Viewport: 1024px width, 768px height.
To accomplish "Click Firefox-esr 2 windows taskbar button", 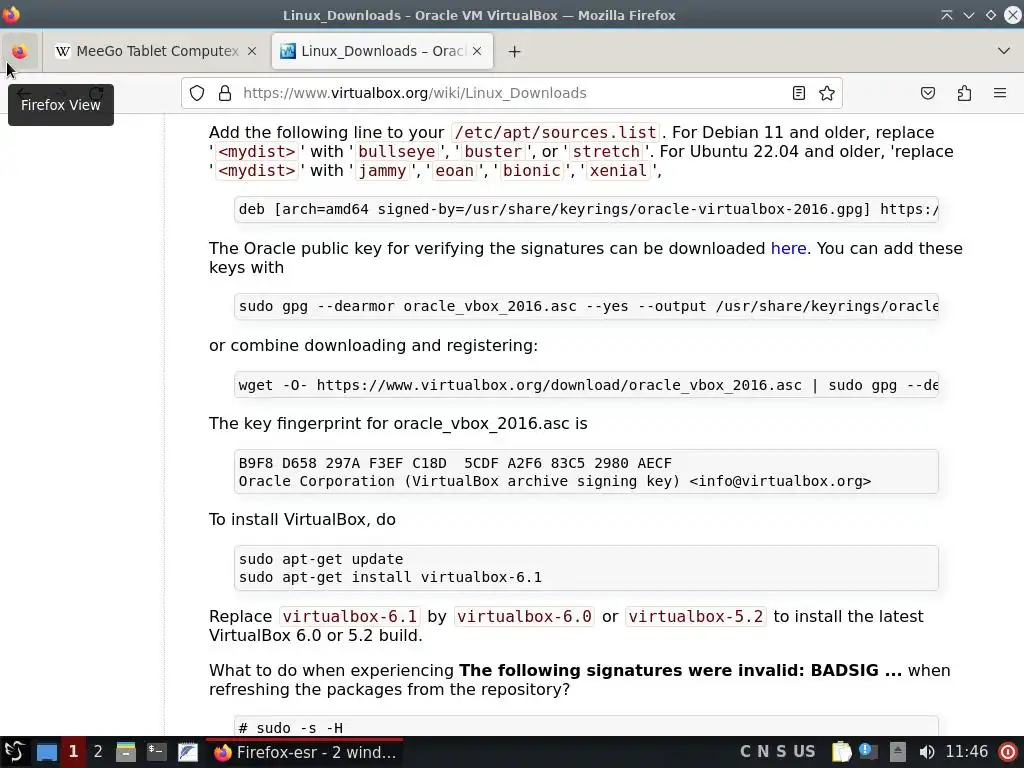I will (x=304, y=752).
